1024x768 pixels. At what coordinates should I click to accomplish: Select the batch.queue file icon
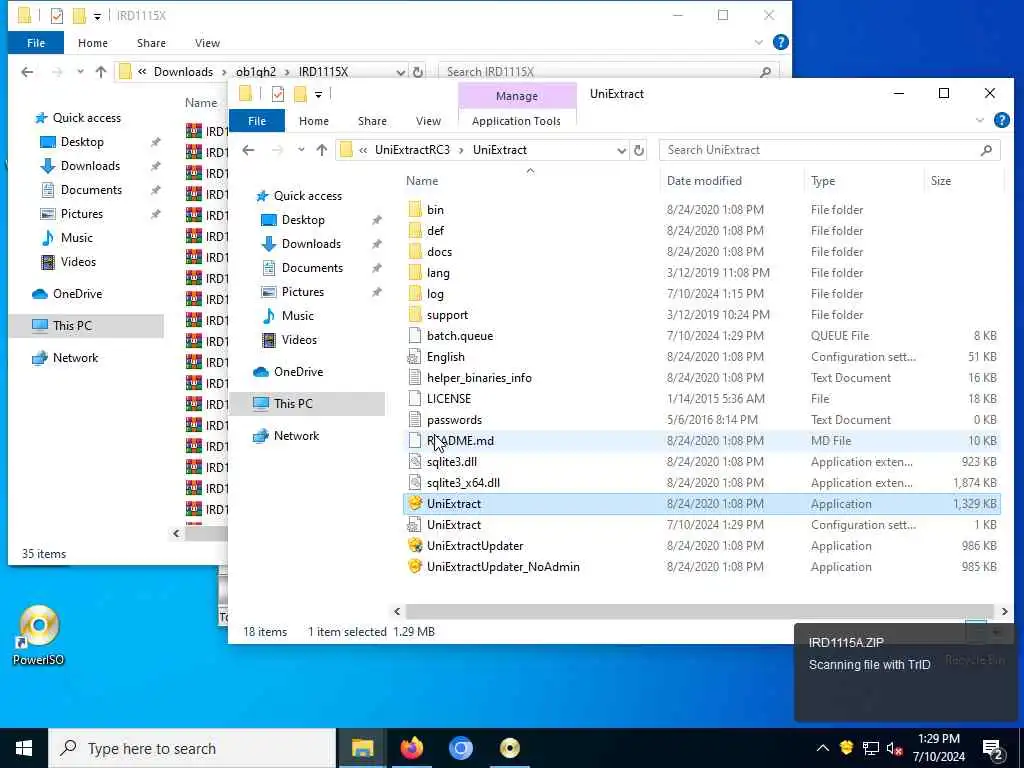tap(415, 335)
